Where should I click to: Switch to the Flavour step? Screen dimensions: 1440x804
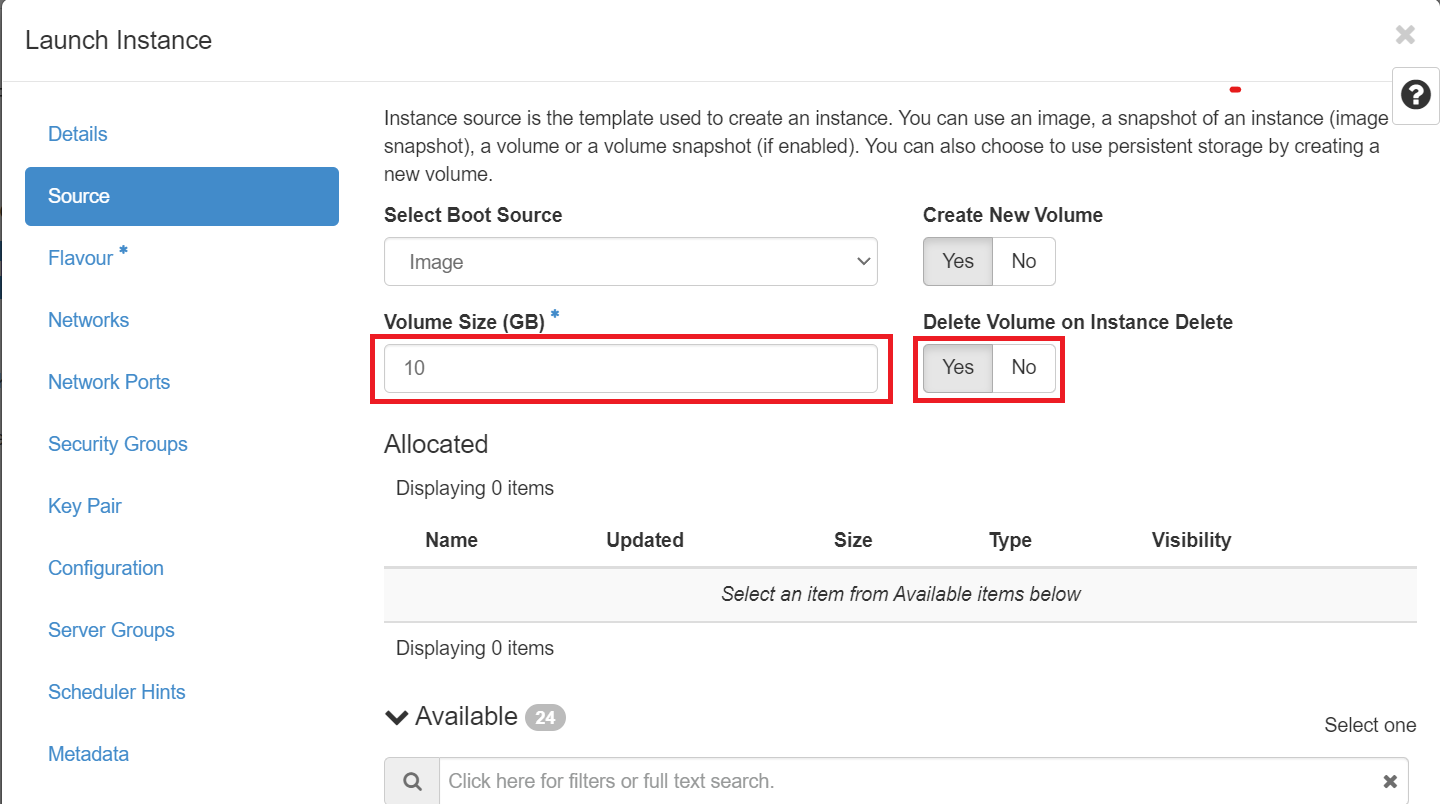click(x=81, y=258)
